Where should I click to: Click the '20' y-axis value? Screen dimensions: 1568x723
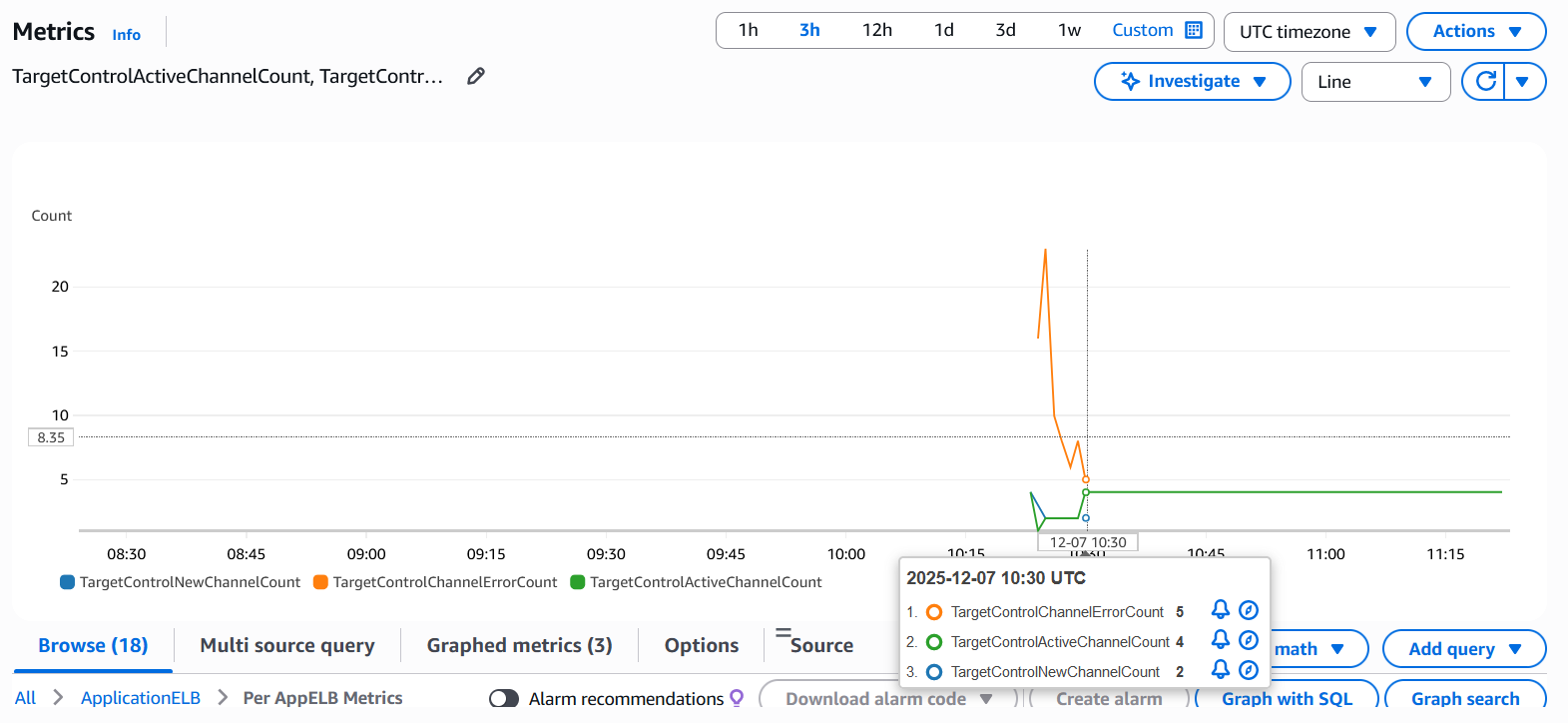(x=60, y=287)
